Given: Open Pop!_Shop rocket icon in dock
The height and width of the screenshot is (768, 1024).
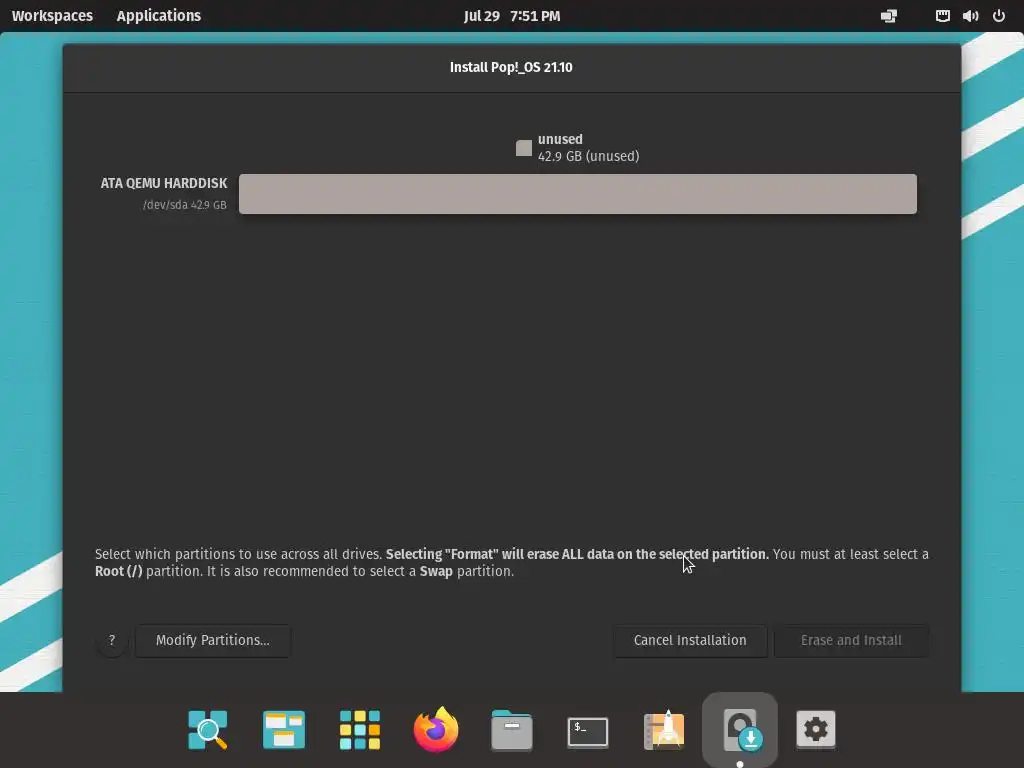Looking at the screenshot, I should pyautogui.click(x=664, y=729).
